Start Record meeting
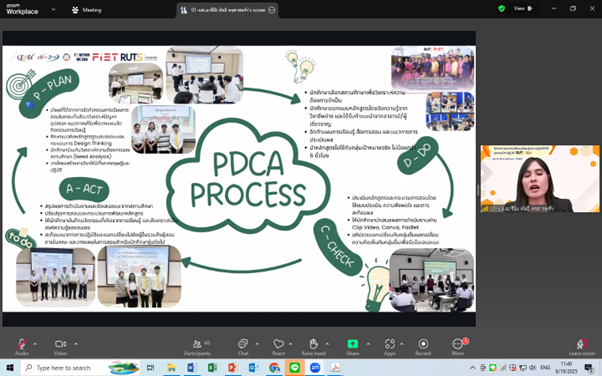This screenshot has width=602, height=376. 423,346
